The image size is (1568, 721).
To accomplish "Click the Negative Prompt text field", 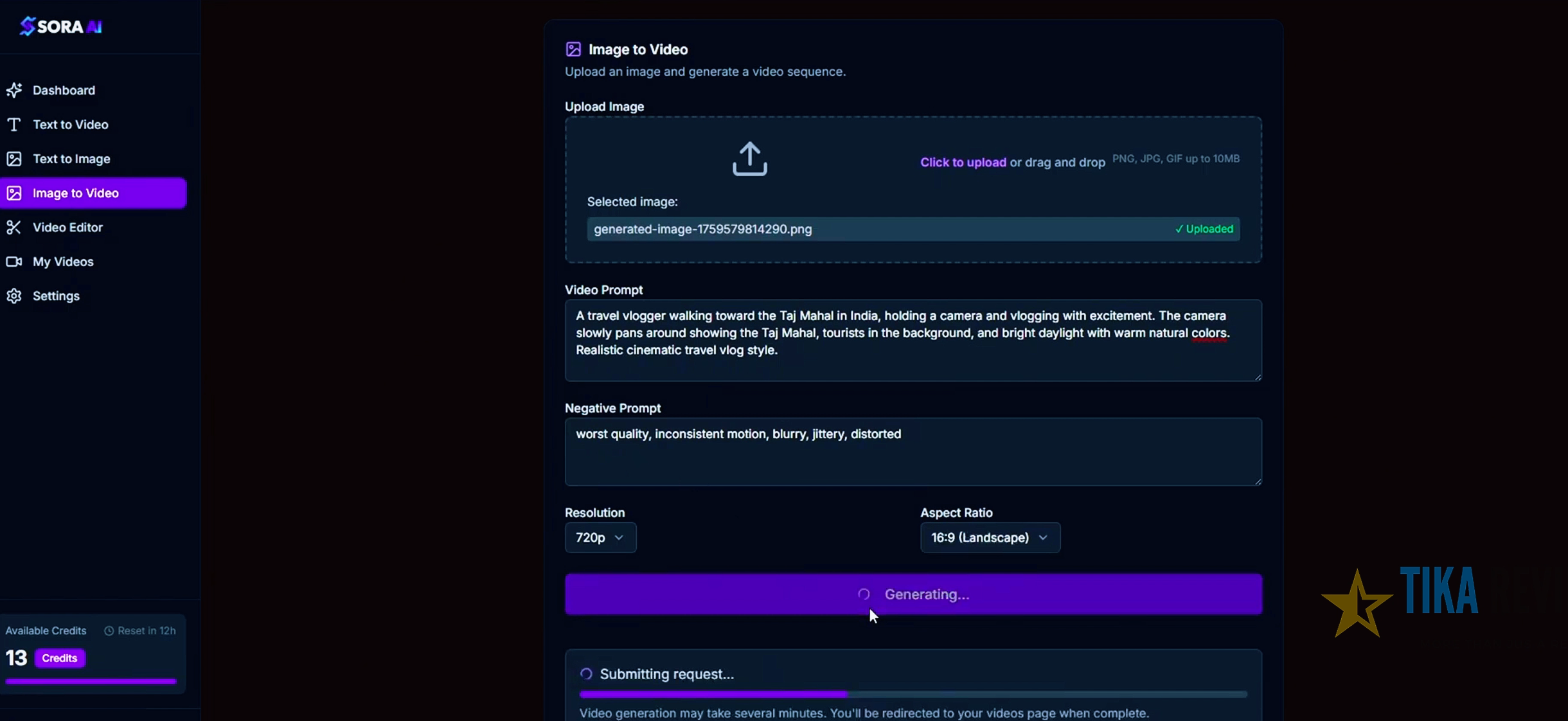I will tap(912, 451).
